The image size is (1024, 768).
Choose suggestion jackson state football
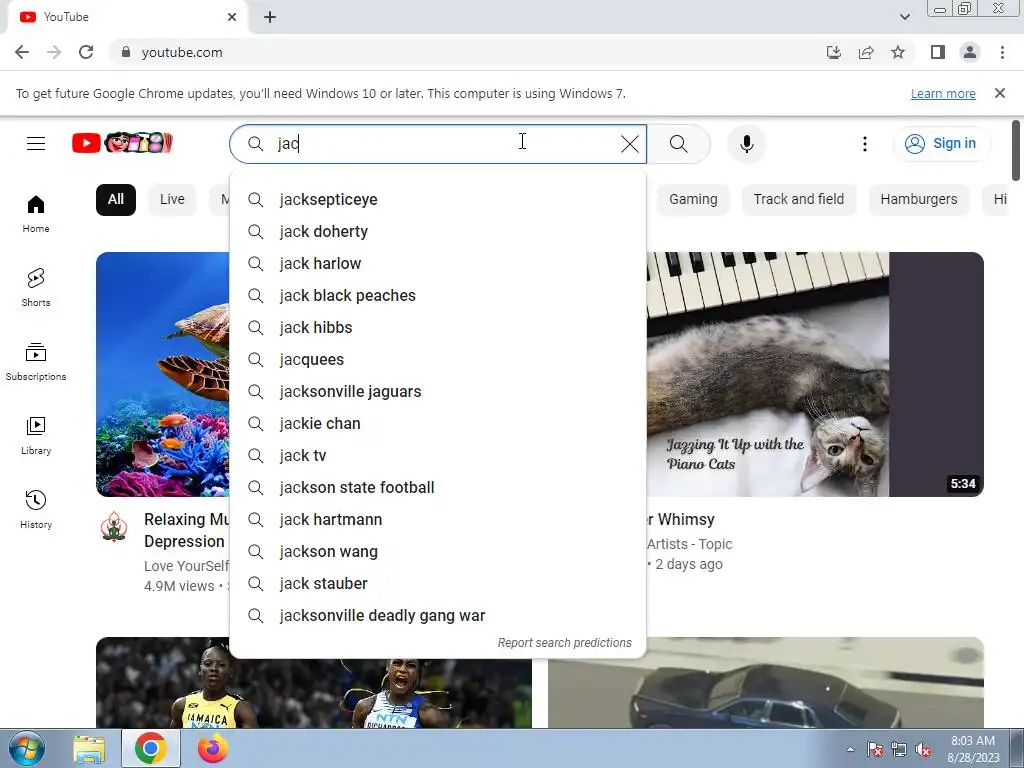click(x=438, y=488)
